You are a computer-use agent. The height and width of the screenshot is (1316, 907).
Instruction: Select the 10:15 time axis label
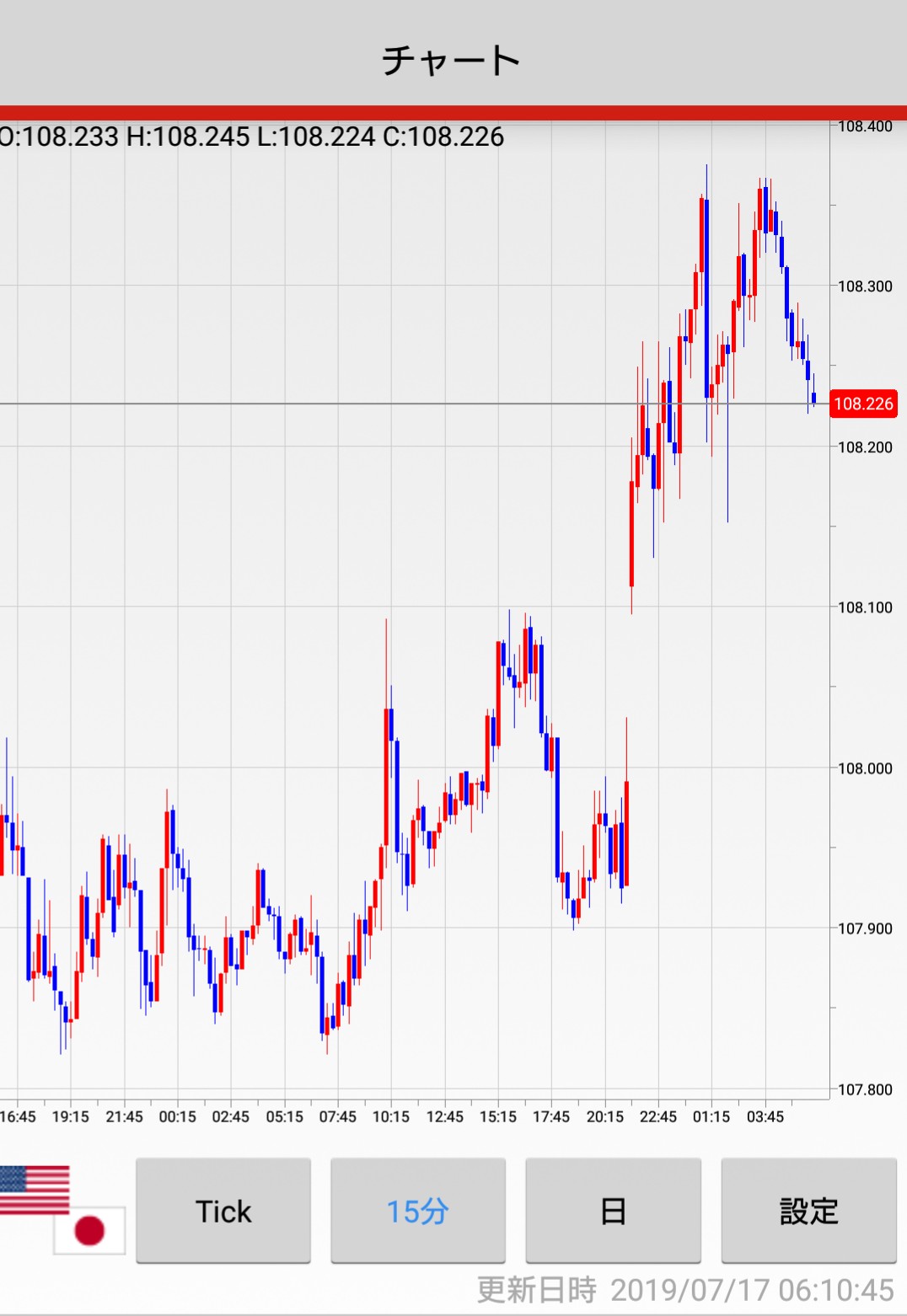[x=391, y=1116]
